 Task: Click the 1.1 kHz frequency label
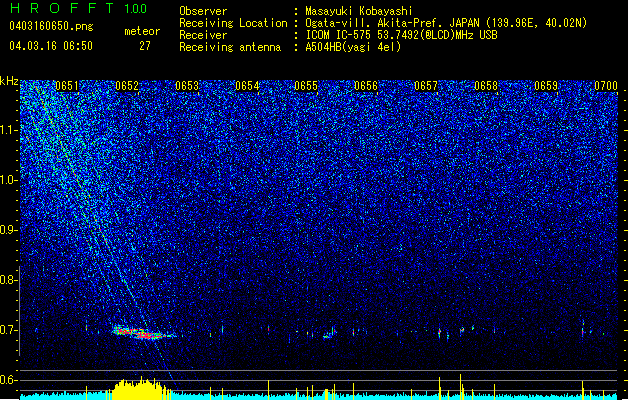[x=8, y=130]
